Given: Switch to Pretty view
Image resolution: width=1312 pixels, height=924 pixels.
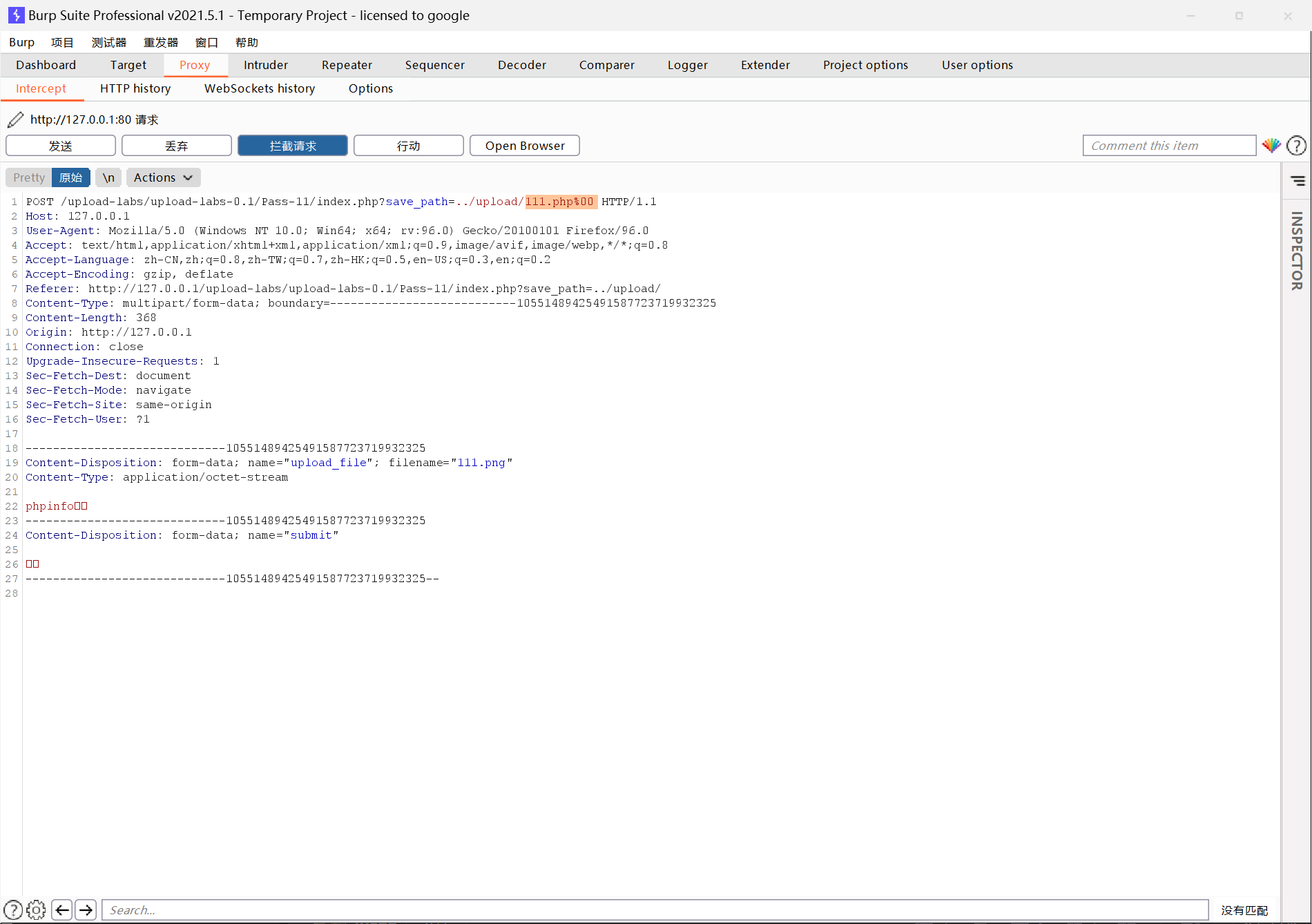Looking at the screenshot, I should pyautogui.click(x=29, y=177).
